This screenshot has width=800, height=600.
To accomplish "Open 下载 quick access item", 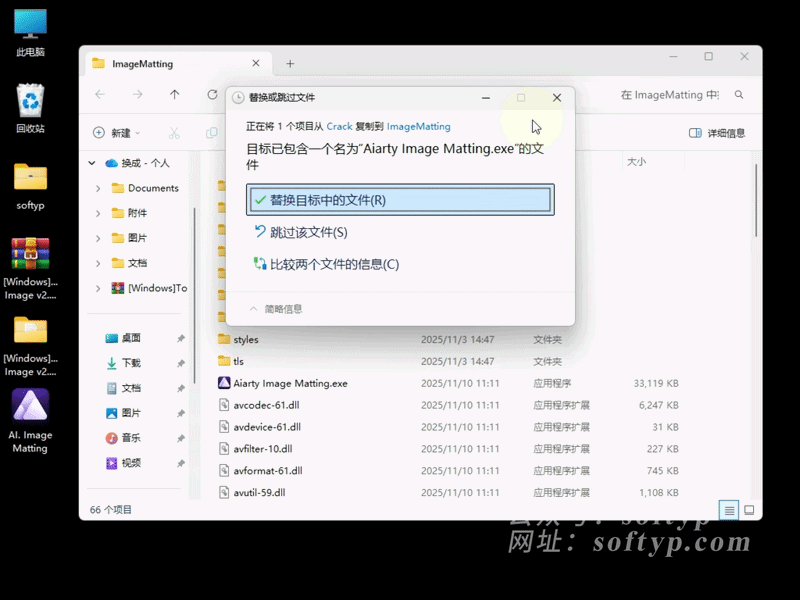I will [x=122, y=363].
